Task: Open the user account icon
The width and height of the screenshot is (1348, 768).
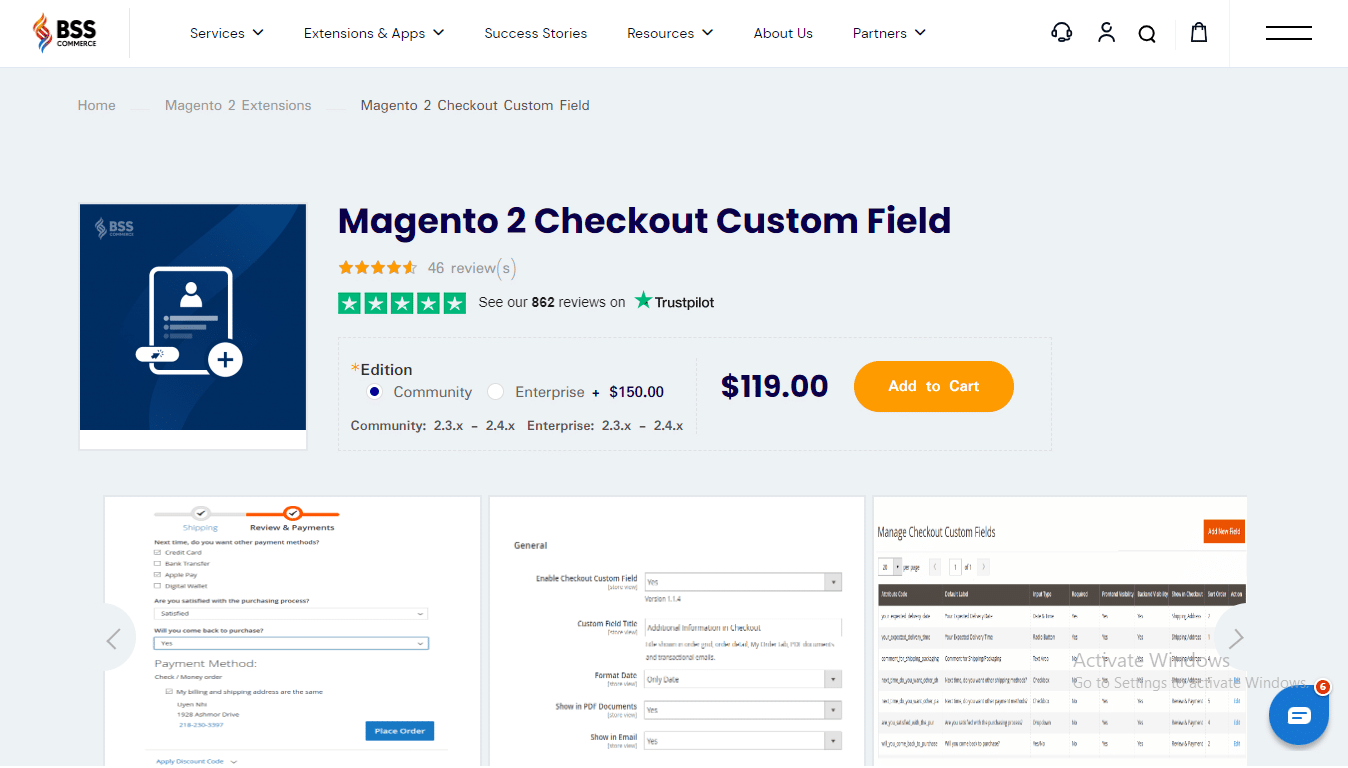Action: click(x=1106, y=33)
